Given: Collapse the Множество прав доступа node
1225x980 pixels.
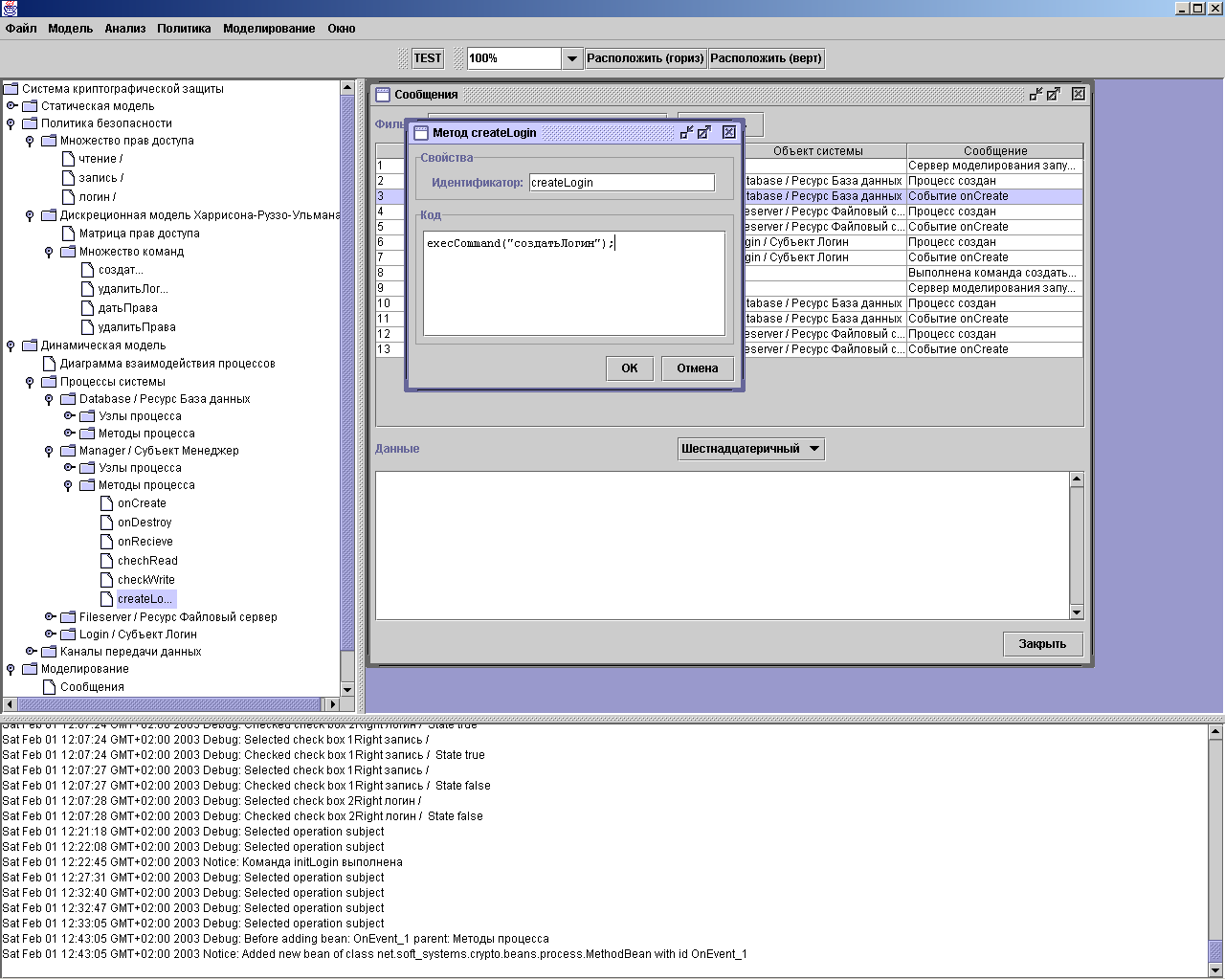Looking at the screenshot, I should point(30,141).
